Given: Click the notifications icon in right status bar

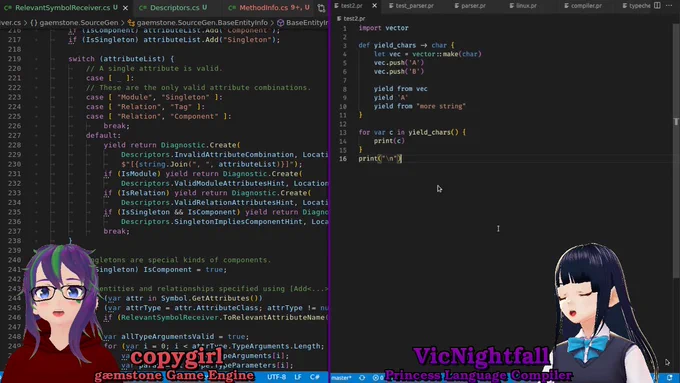Looking at the screenshot, I should pyautogui.click(x=670, y=378).
